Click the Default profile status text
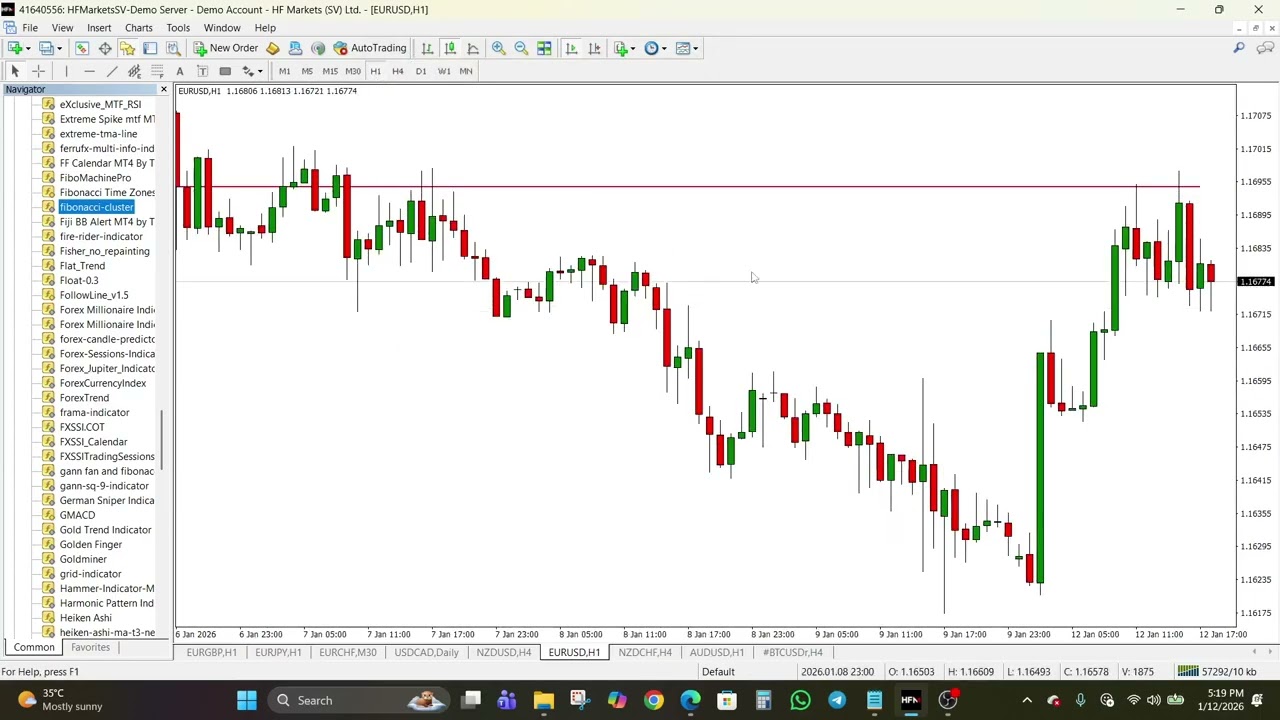 [718, 672]
